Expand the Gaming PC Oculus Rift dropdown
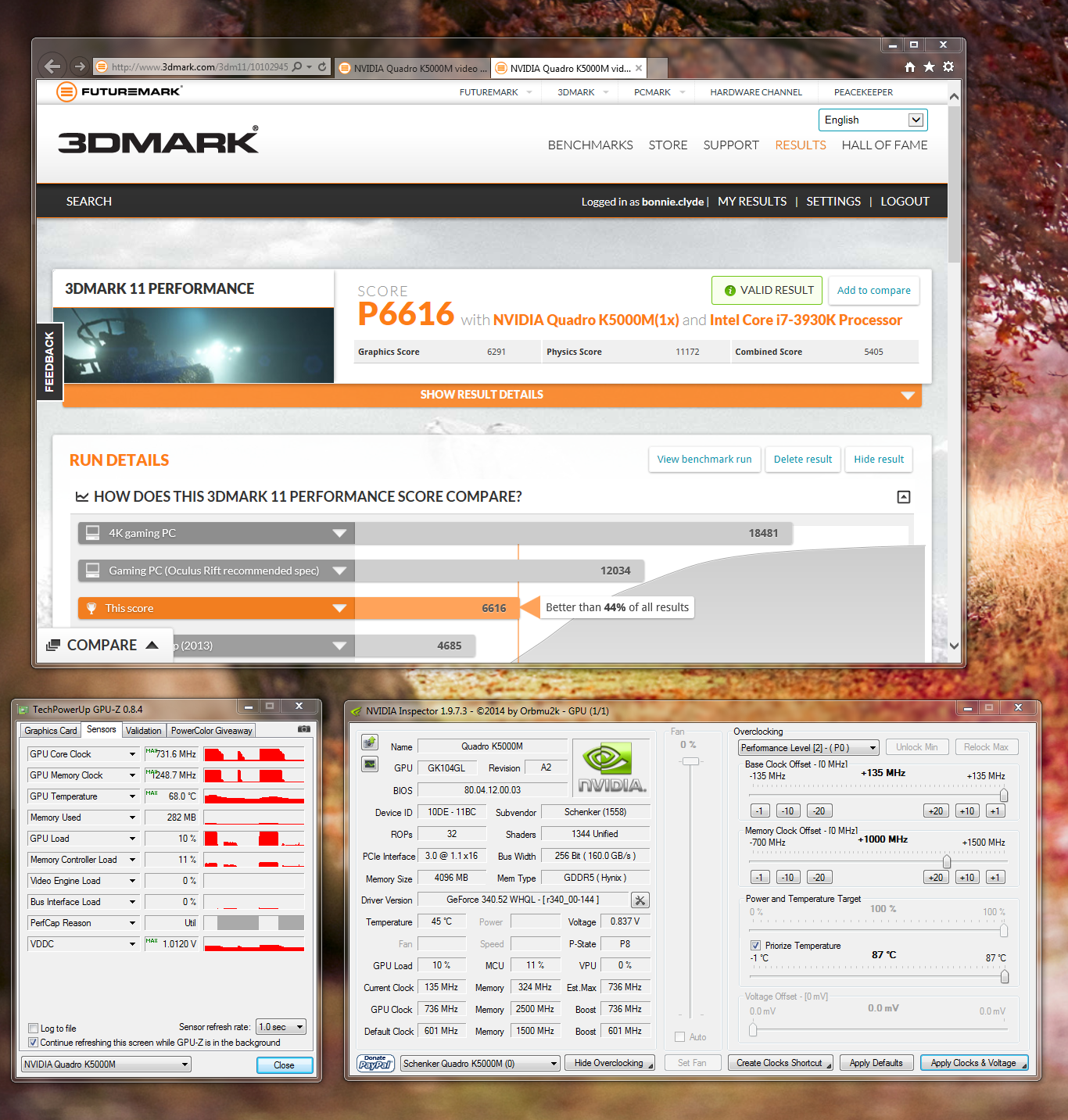 [339, 571]
